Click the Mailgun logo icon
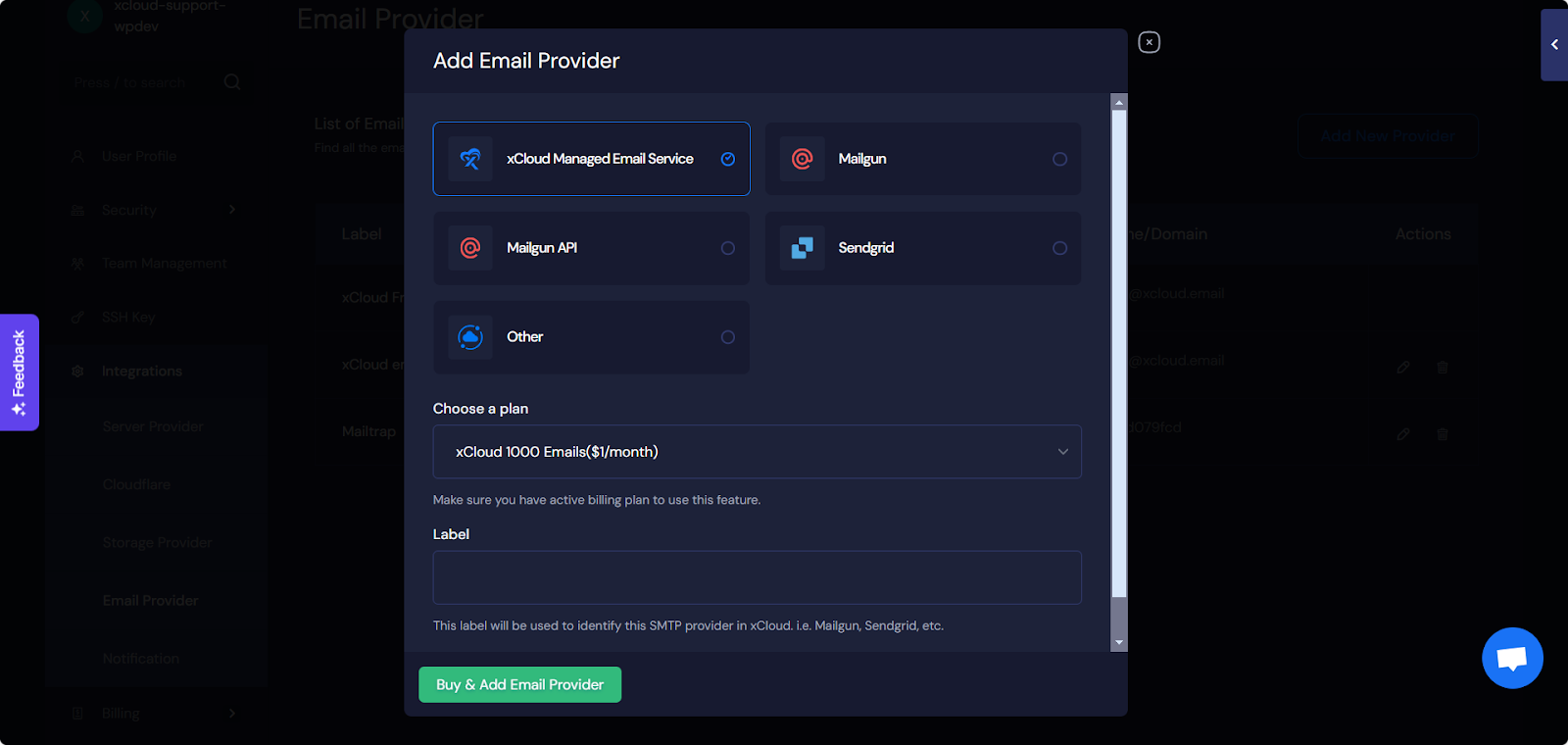The height and width of the screenshot is (745, 1568). click(x=802, y=159)
